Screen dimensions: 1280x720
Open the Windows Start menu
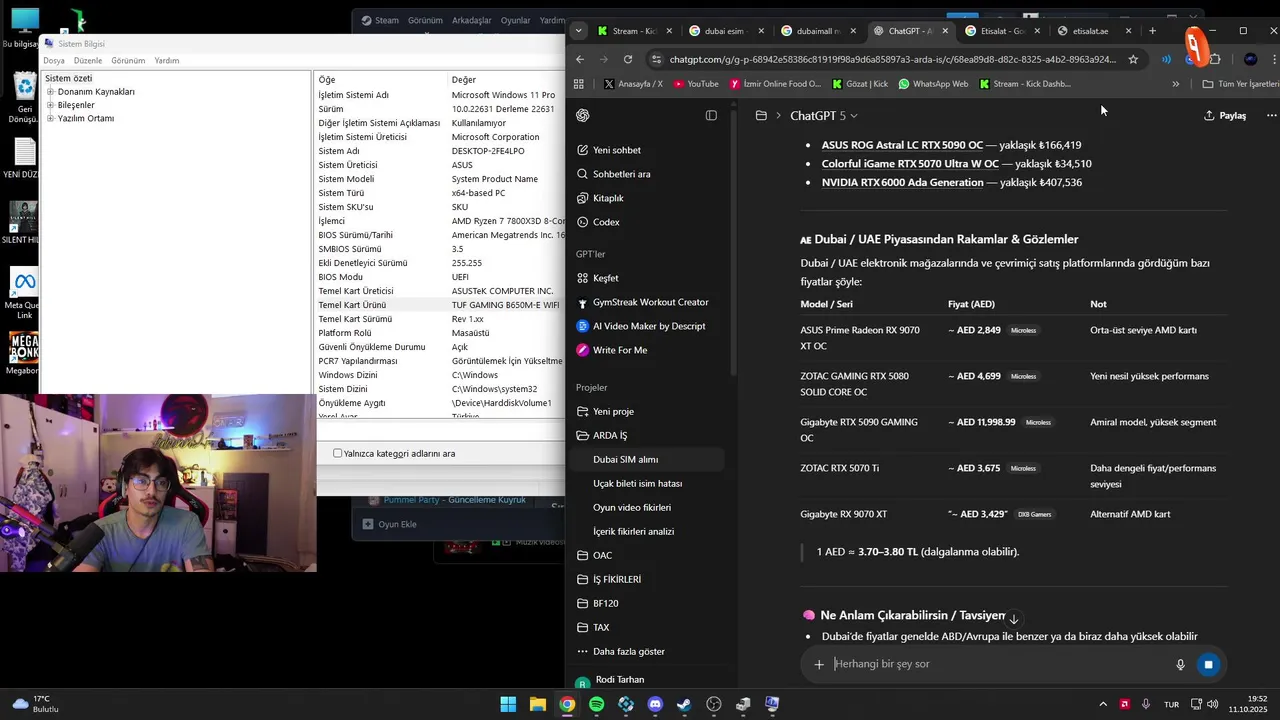(509, 704)
